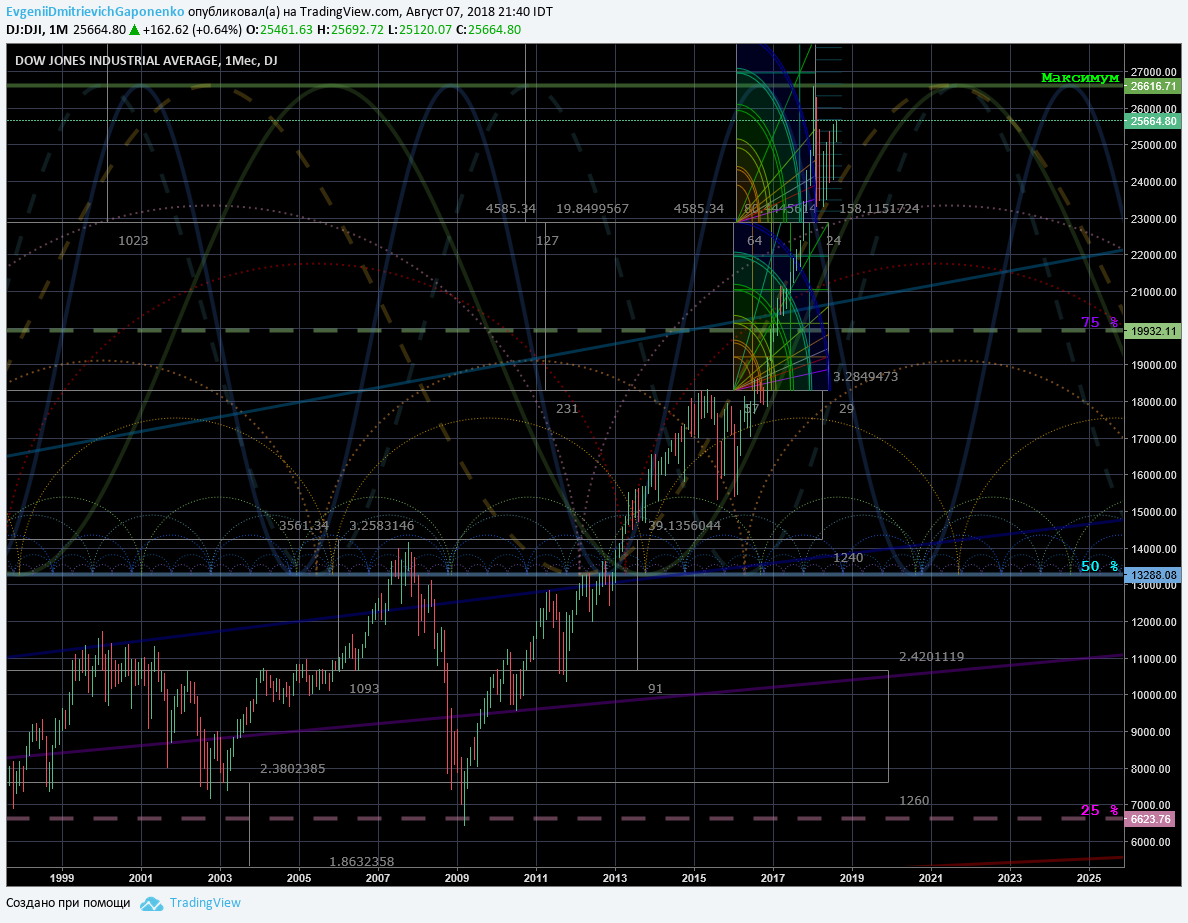Click the measurement value 3.2849473
This screenshot has width=1188, height=923.
(x=865, y=377)
